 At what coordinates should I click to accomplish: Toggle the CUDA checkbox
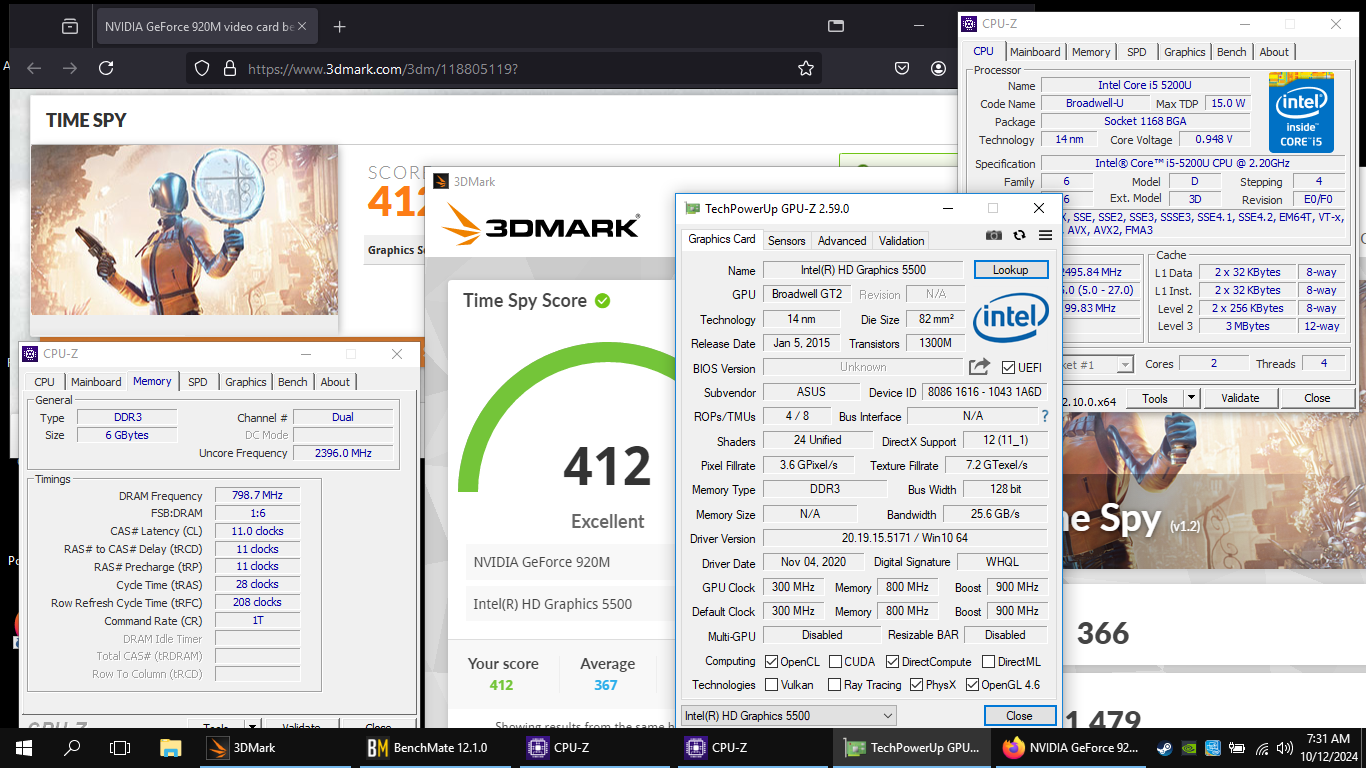click(x=834, y=661)
